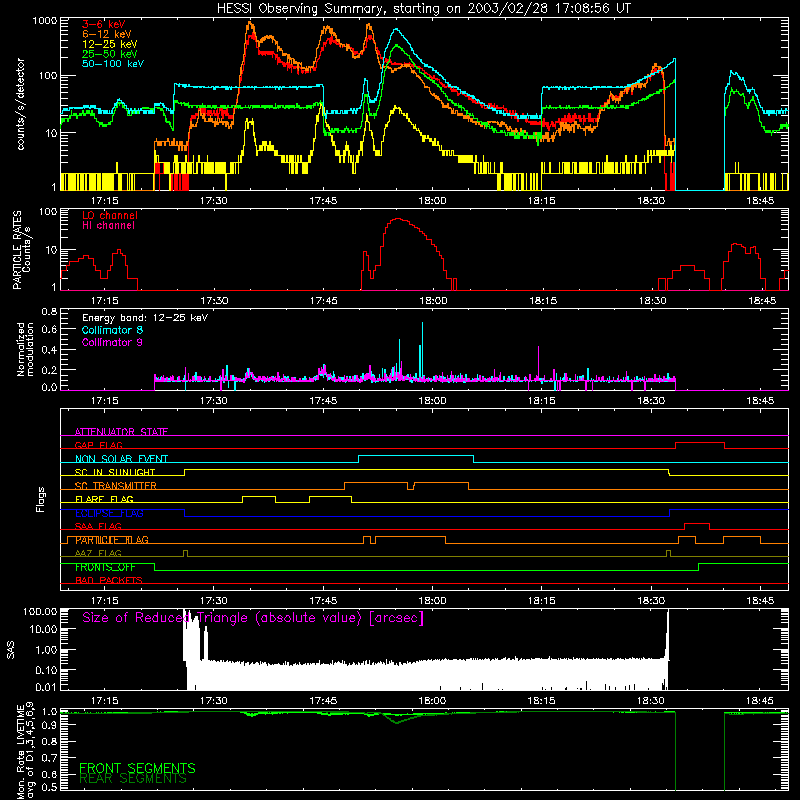Click the BAD_PACKETS flag label
Viewport: 800px width, 800px height.
point(109,580)
